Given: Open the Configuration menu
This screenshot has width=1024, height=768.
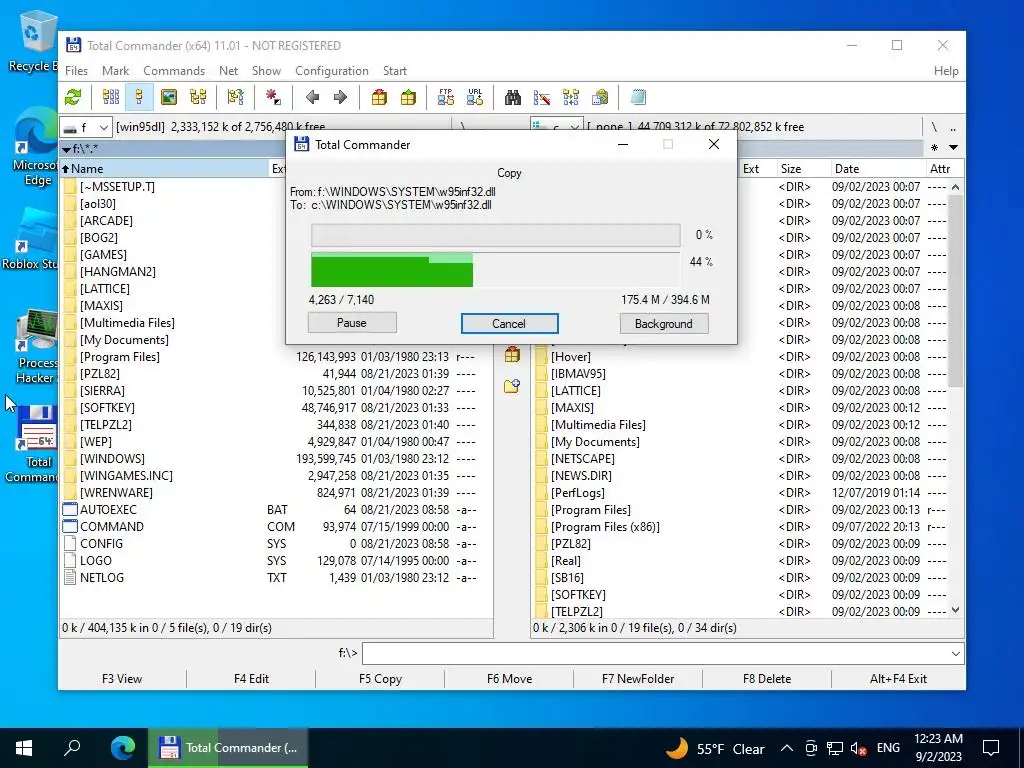Looking at the screenshot, I should click(332, 71).
